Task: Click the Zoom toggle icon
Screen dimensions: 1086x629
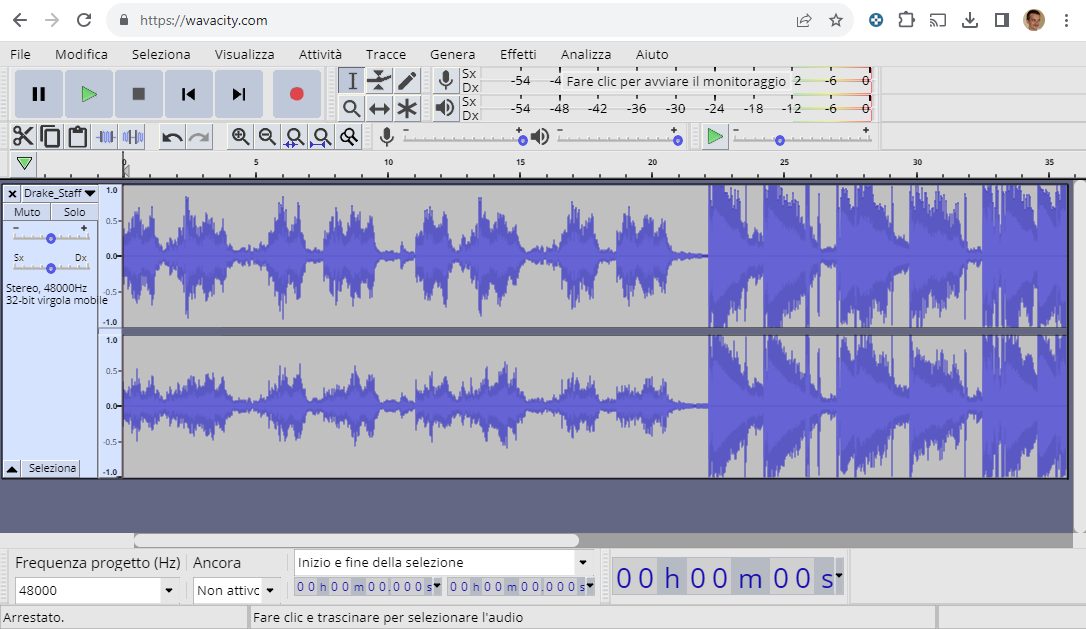Action: [x=349, y=137]
